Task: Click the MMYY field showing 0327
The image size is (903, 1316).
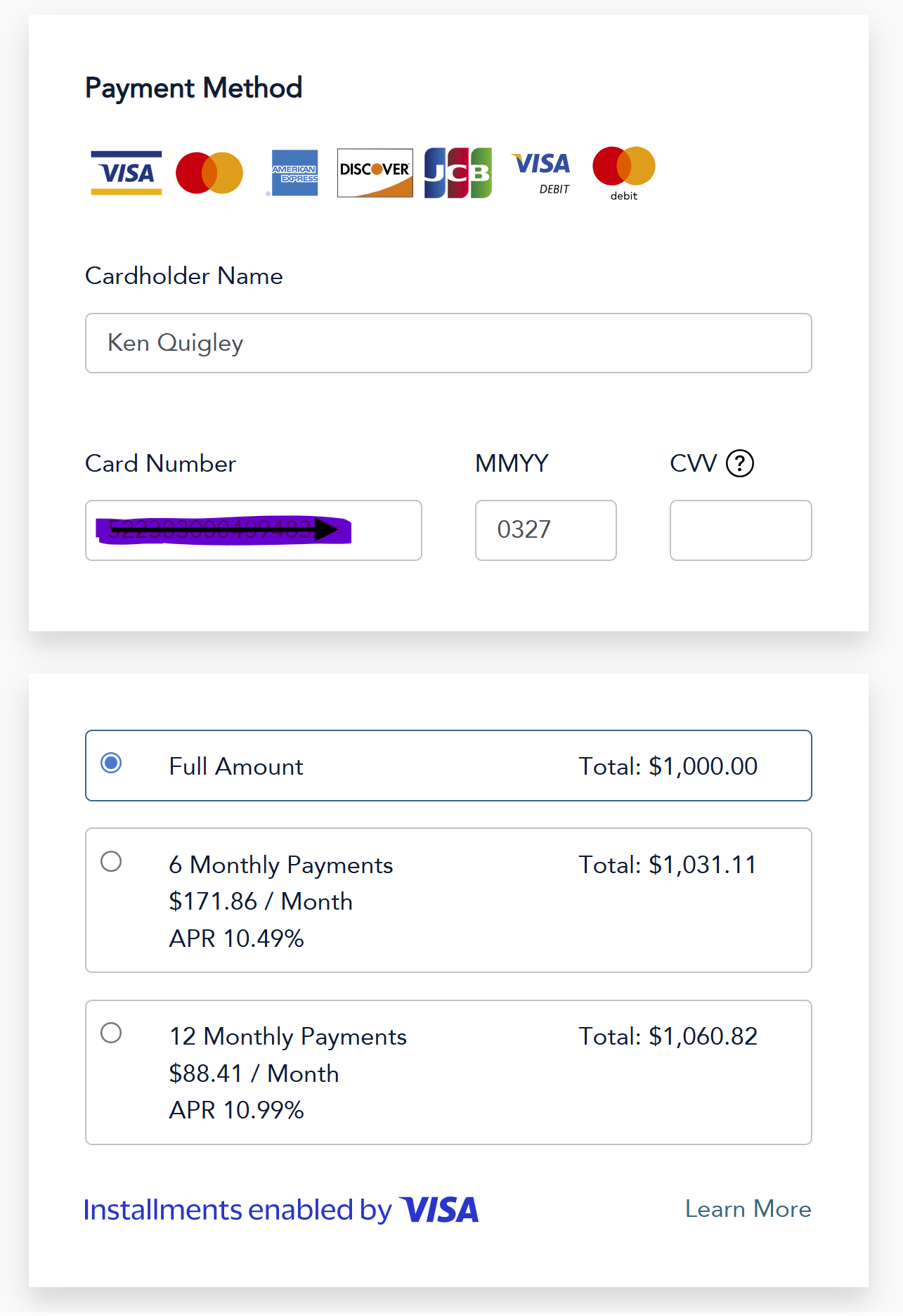Action: coord(546,531)
